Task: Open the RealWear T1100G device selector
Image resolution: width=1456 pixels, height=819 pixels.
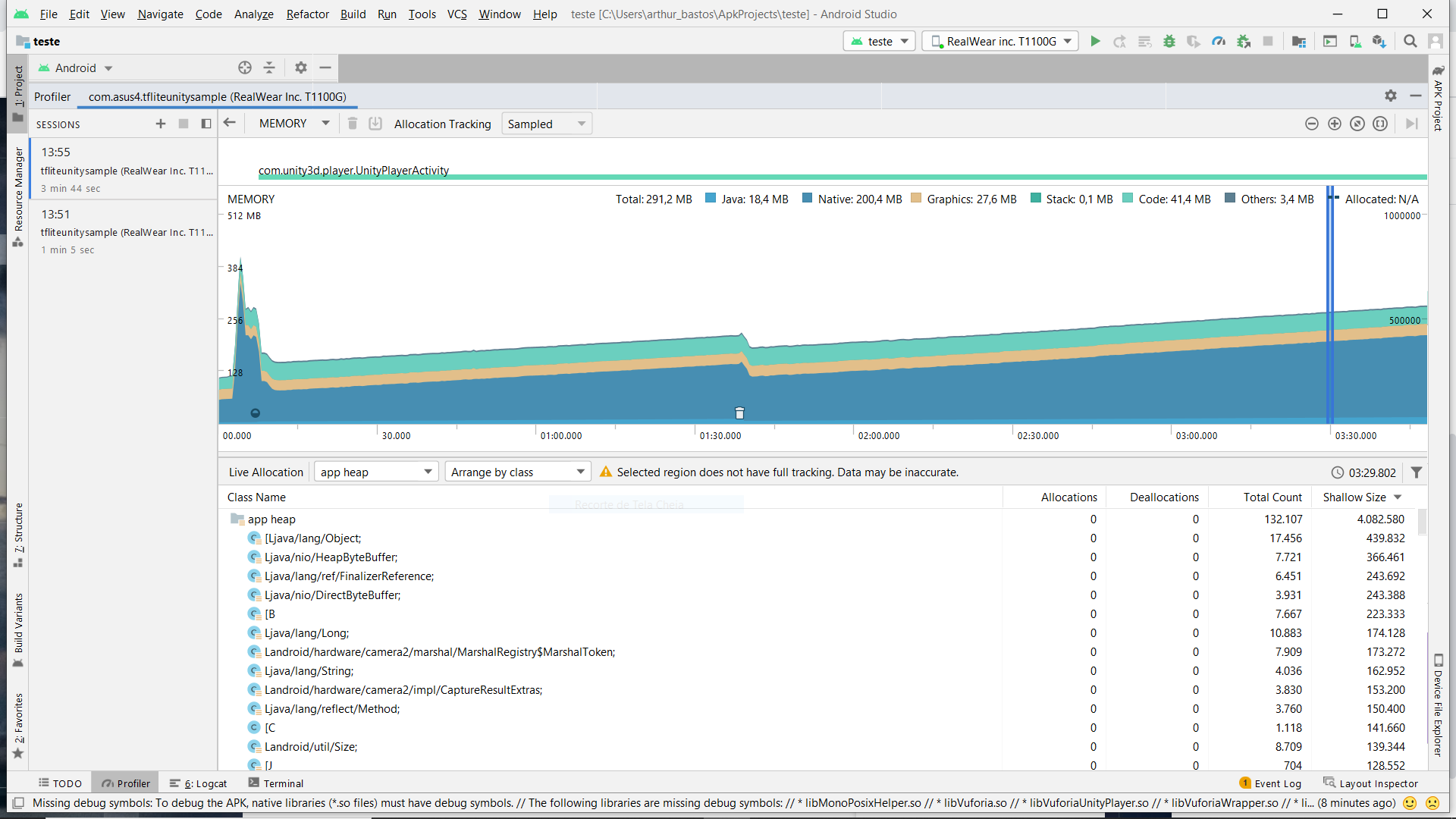Action: 1000,41
